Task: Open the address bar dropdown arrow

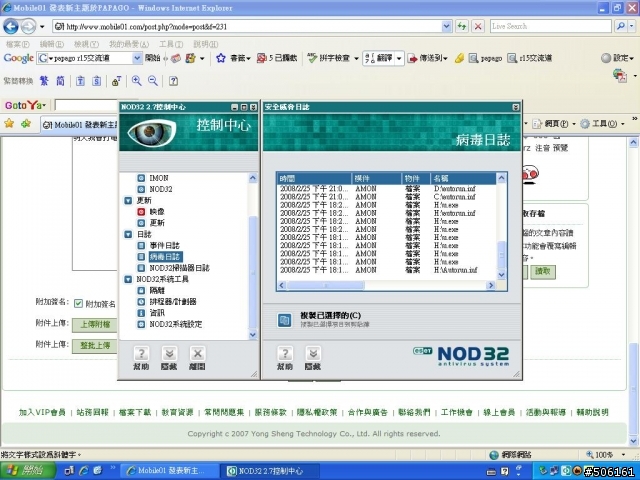Action: pyautogui.click(x=447, y=27)
